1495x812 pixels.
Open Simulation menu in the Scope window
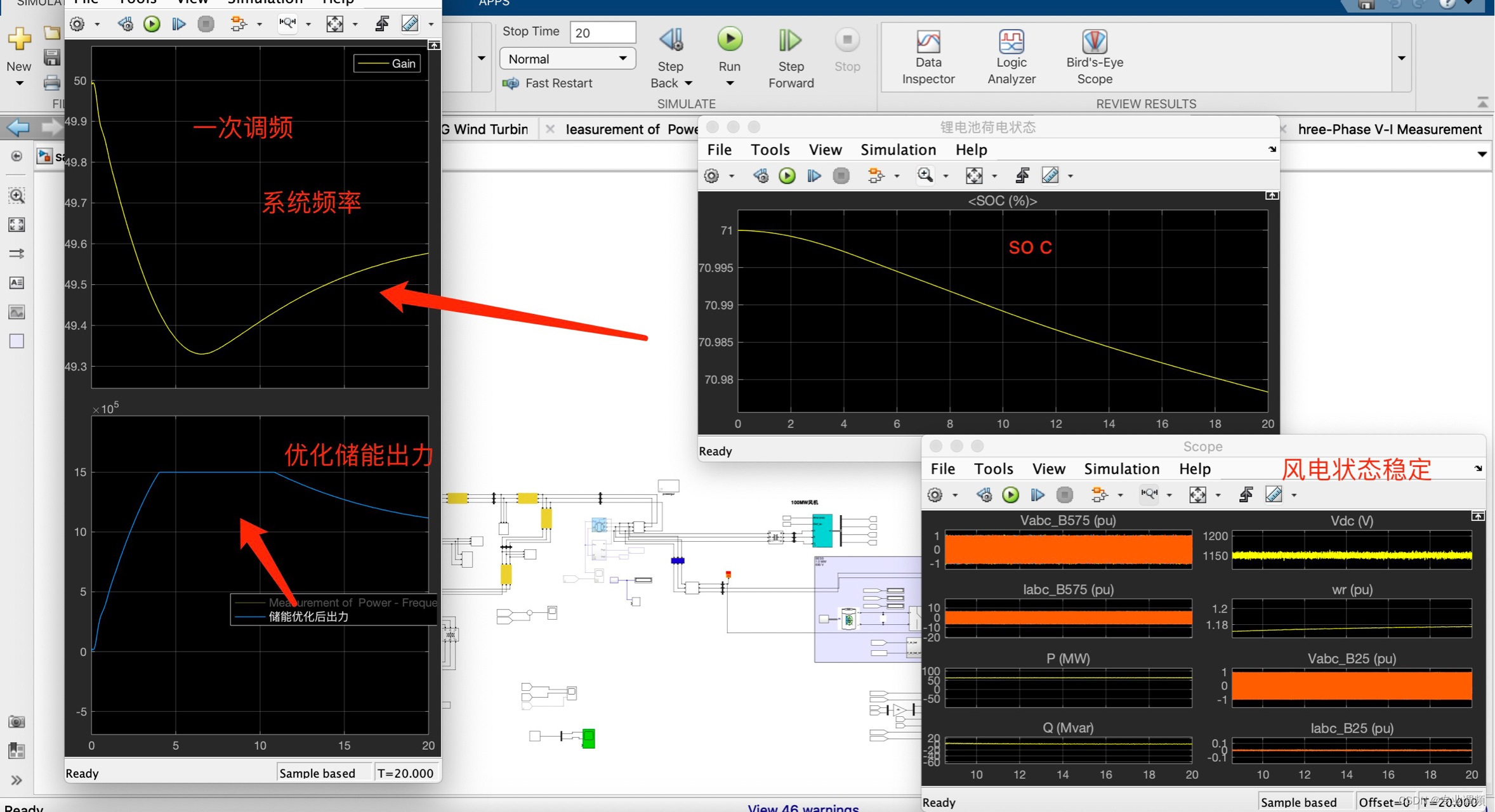(1121, 469)
